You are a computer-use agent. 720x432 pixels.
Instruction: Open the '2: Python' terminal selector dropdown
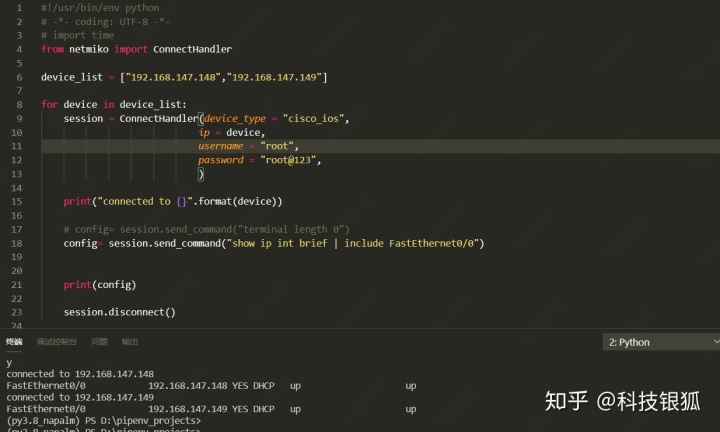pos(661,342)
